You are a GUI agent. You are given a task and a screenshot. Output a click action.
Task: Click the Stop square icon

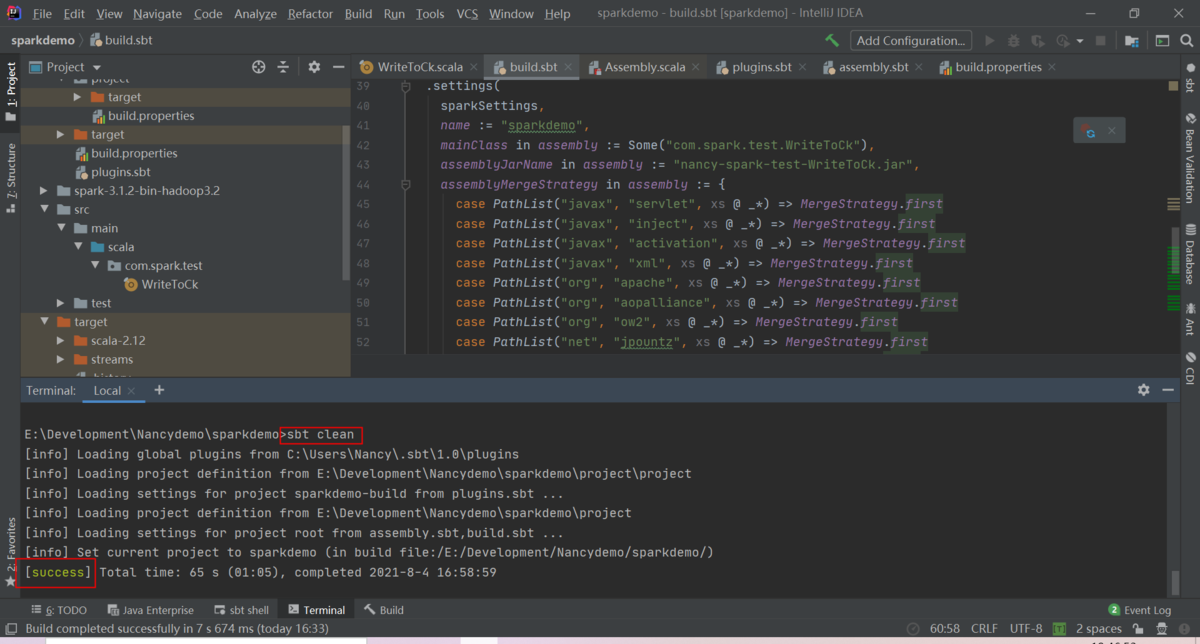coord(1100,41)
